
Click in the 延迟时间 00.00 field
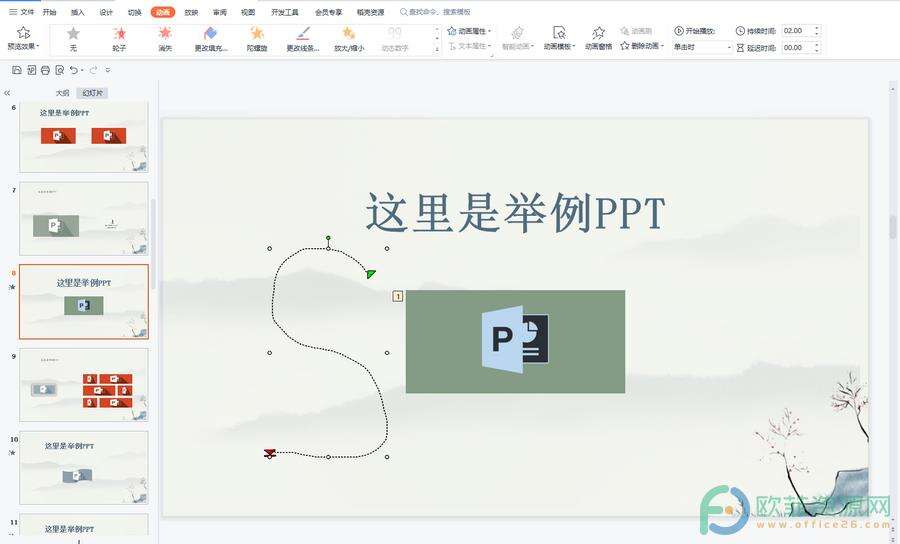coord(797,48)
